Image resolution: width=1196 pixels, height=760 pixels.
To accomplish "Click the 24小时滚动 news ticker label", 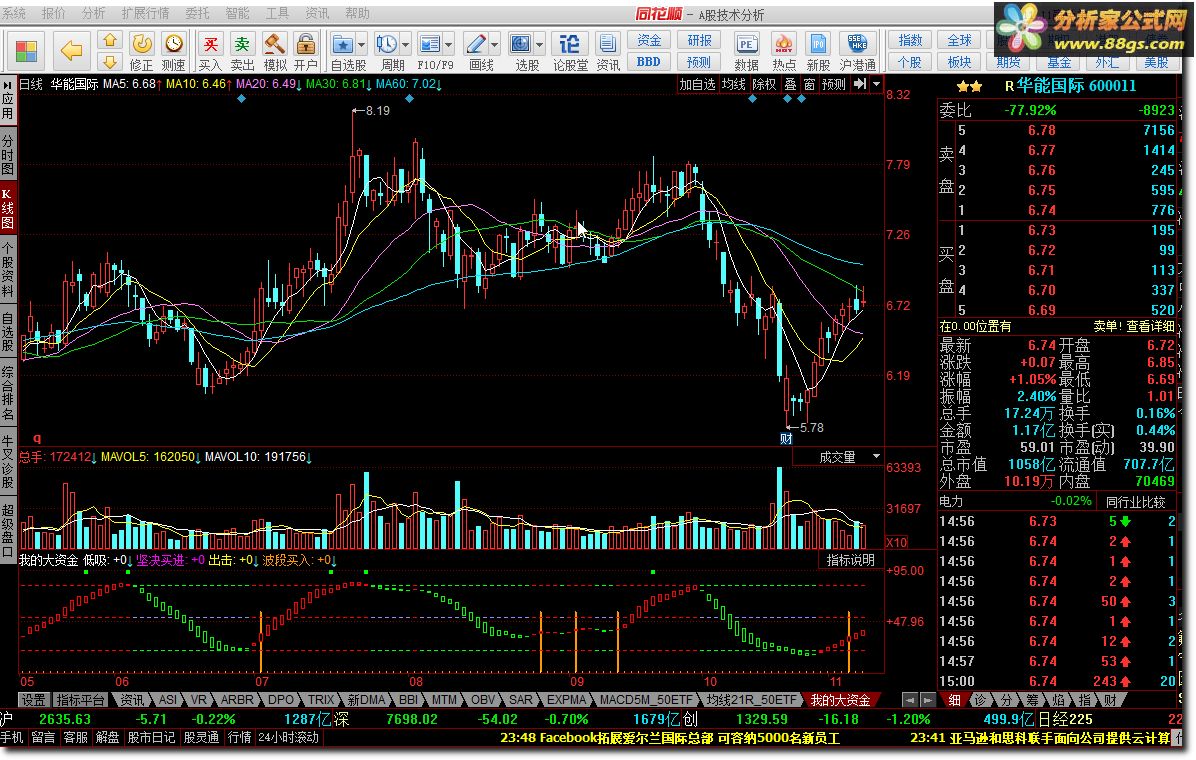I will [288, 737].
